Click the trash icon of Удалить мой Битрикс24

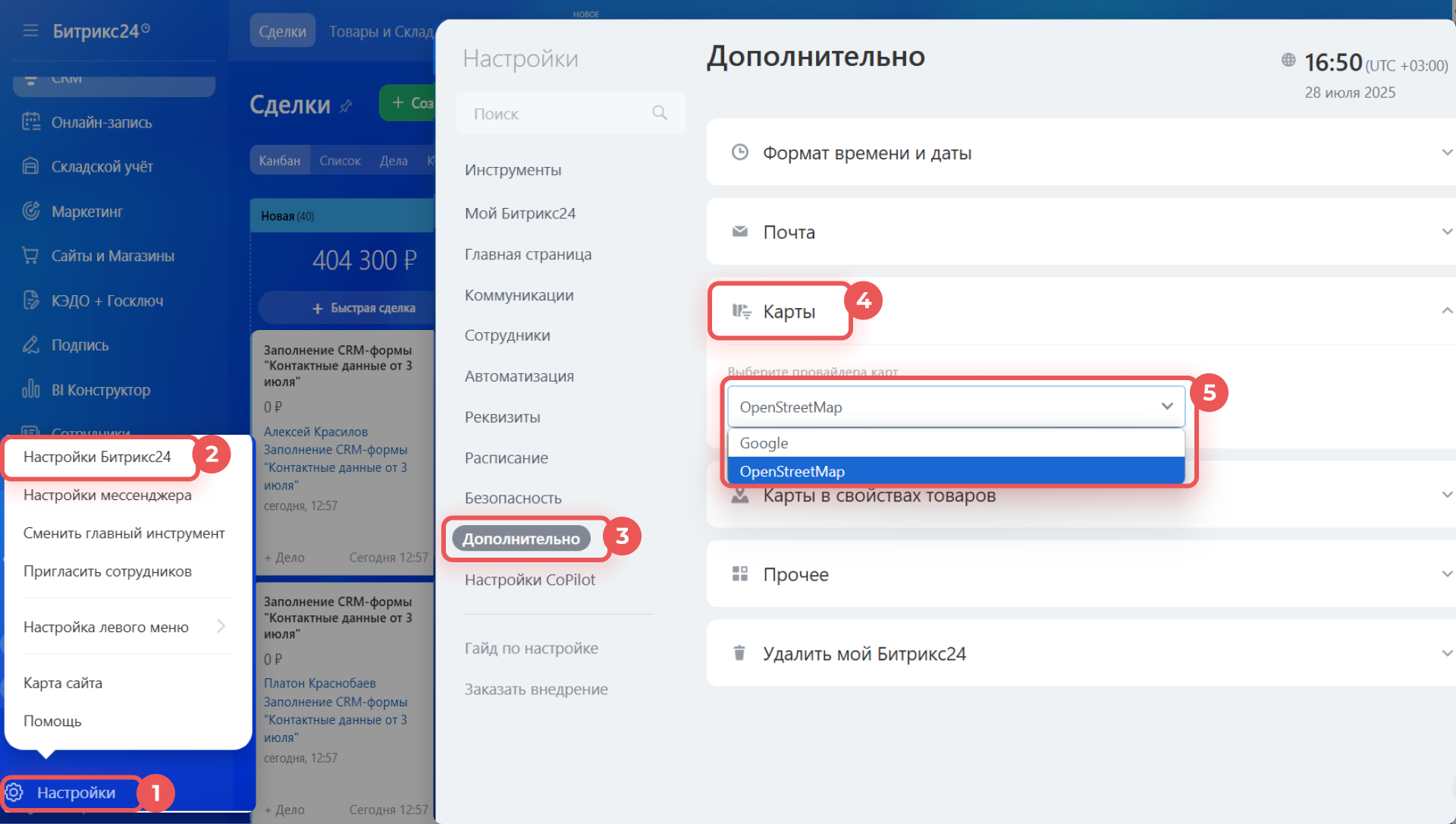coord(739,653)
